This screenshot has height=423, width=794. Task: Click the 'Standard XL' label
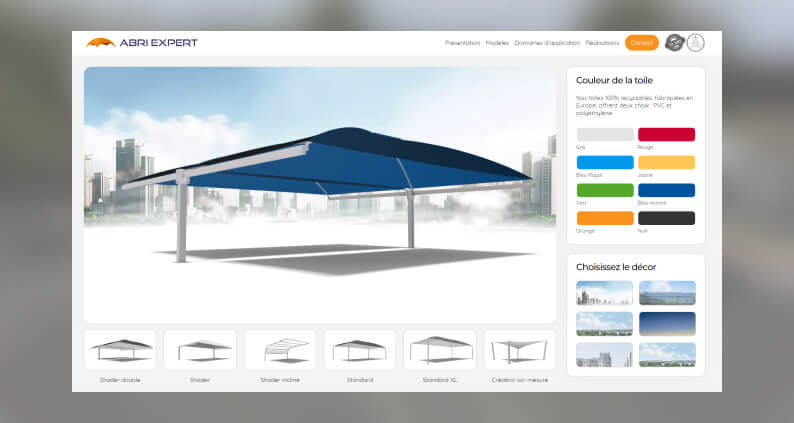point(440,380)
